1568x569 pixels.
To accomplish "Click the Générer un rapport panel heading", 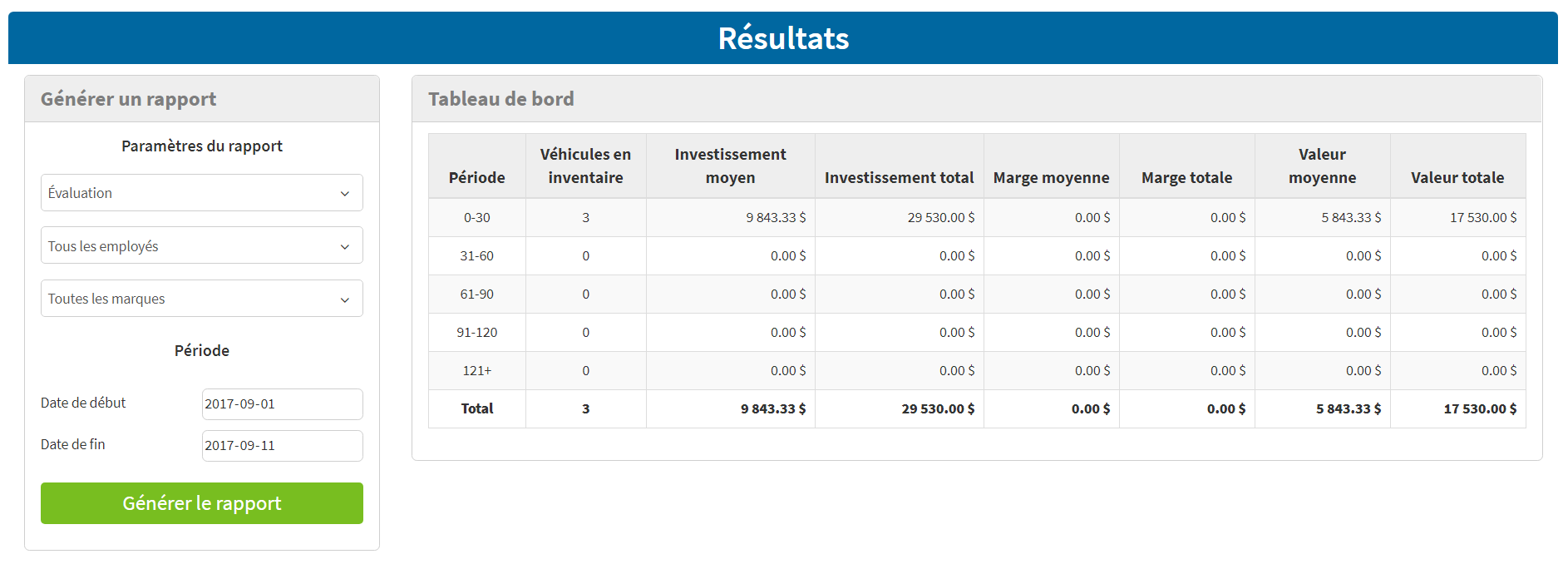I will click(x=128, y=99).
